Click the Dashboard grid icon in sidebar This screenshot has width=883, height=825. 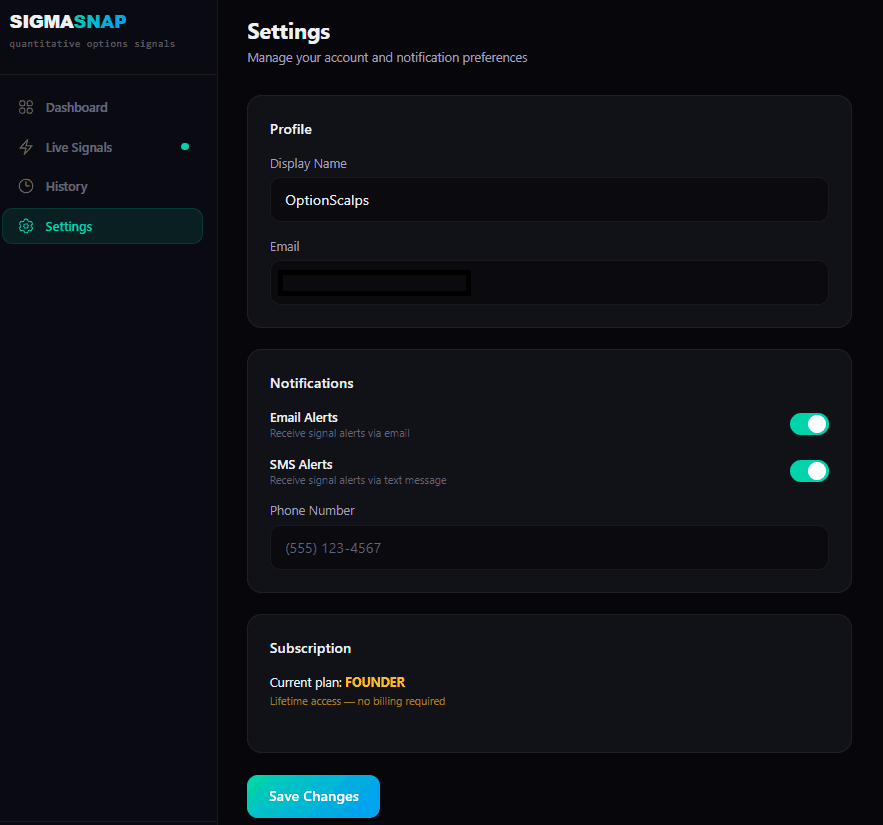tap(26, 107)
